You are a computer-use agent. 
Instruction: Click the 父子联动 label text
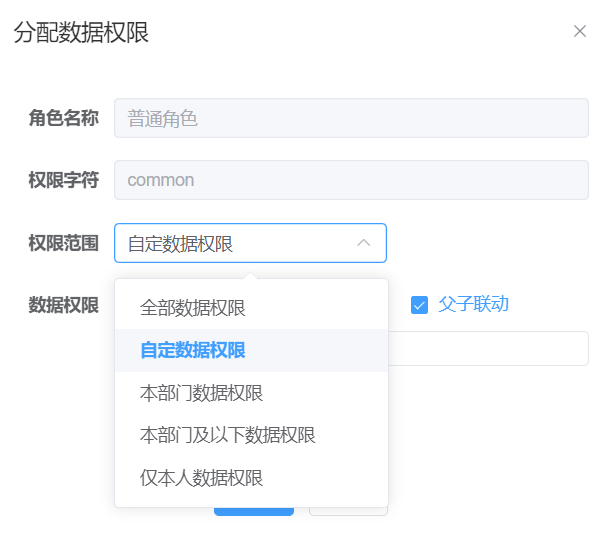coord(473,304)
